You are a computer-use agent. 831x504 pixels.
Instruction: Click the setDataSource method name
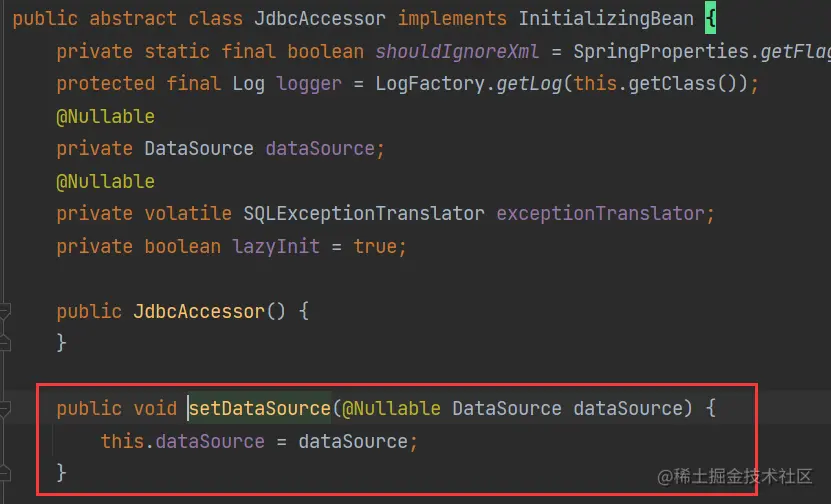click(260, 409)
